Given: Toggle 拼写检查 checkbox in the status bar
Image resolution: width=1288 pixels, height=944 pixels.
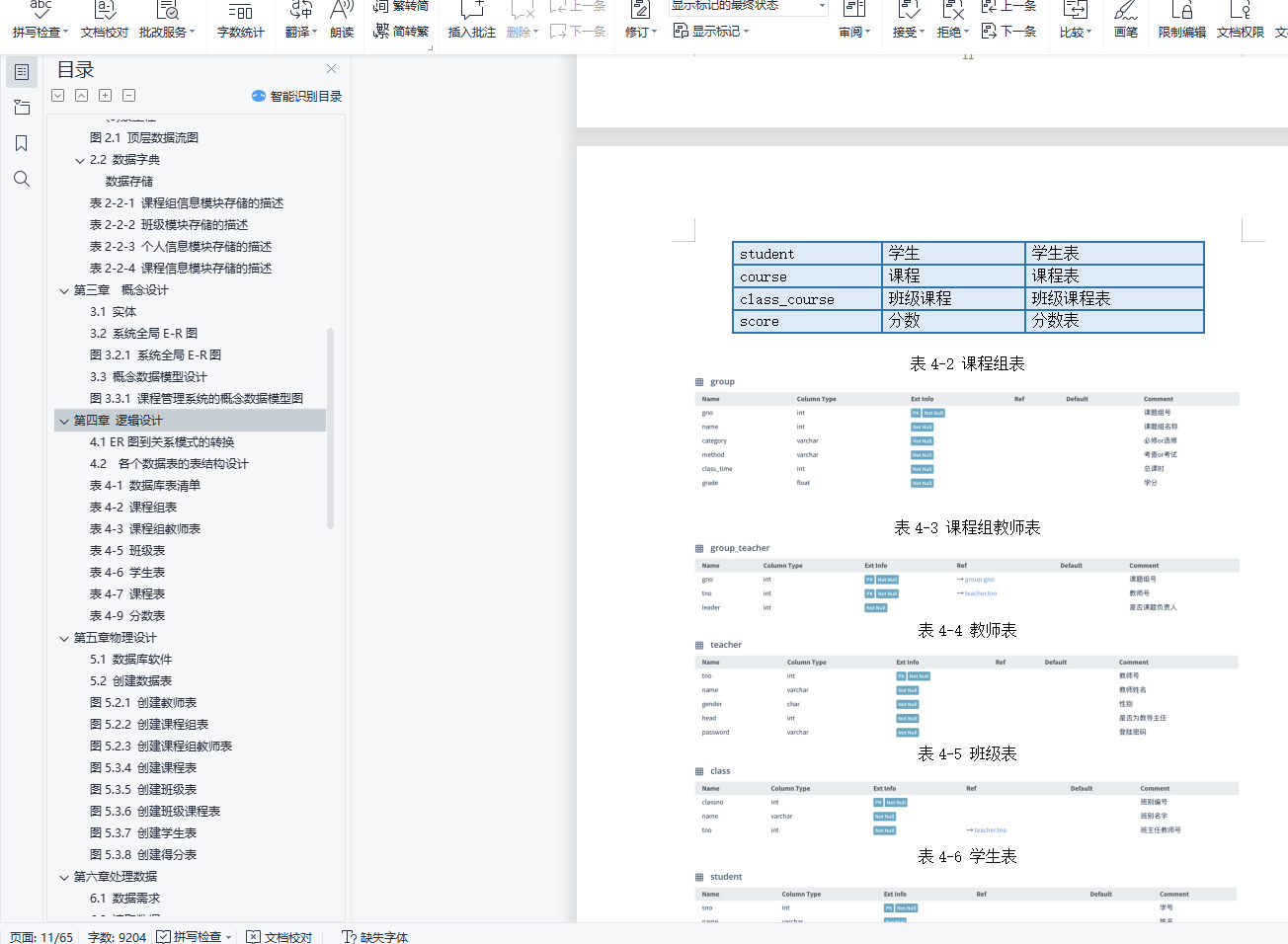Looking at the screenshot, I should point(163,936).
